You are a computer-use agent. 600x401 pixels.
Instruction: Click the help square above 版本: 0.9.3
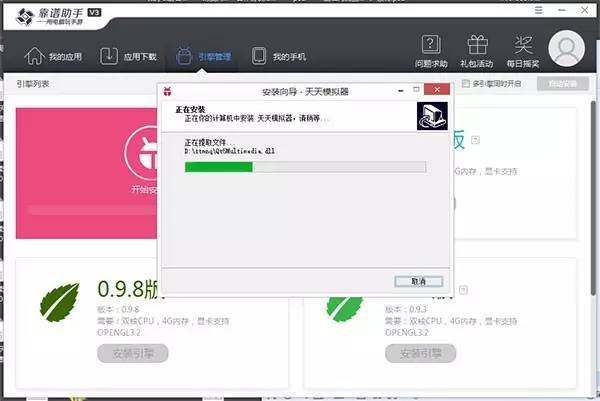(463, 290)
